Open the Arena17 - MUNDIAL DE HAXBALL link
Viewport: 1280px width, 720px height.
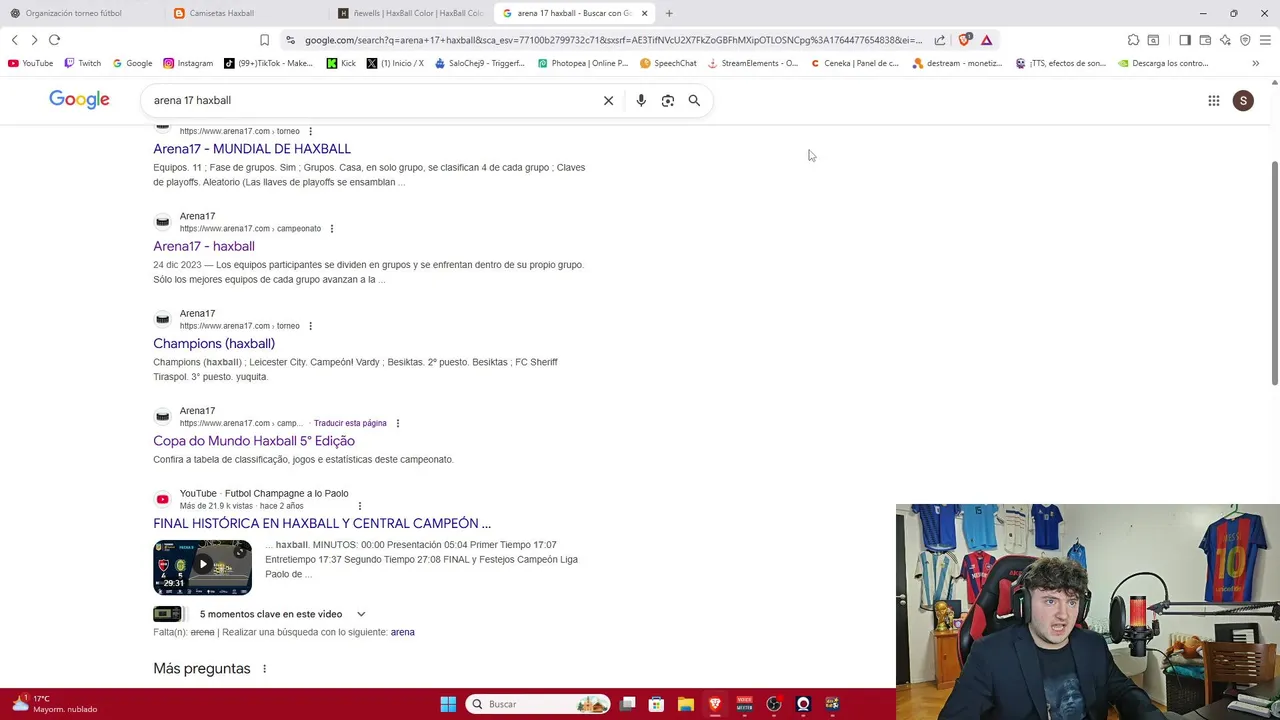tap(252, 149)
